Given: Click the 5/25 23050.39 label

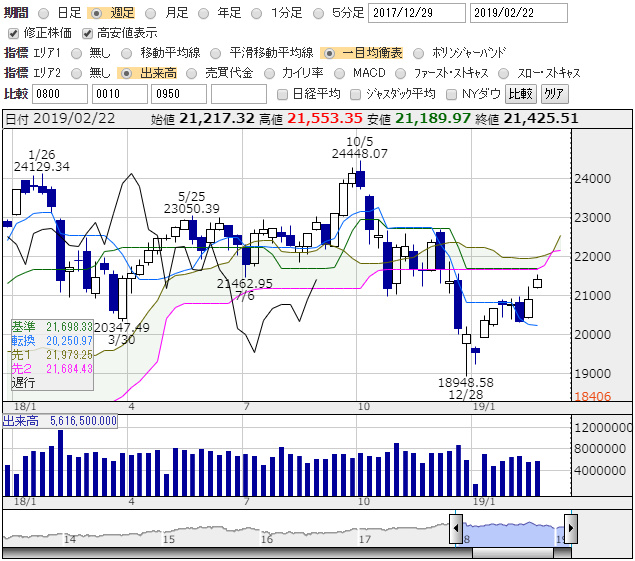Looking at the screenshot, I should [x=192, y=203].
